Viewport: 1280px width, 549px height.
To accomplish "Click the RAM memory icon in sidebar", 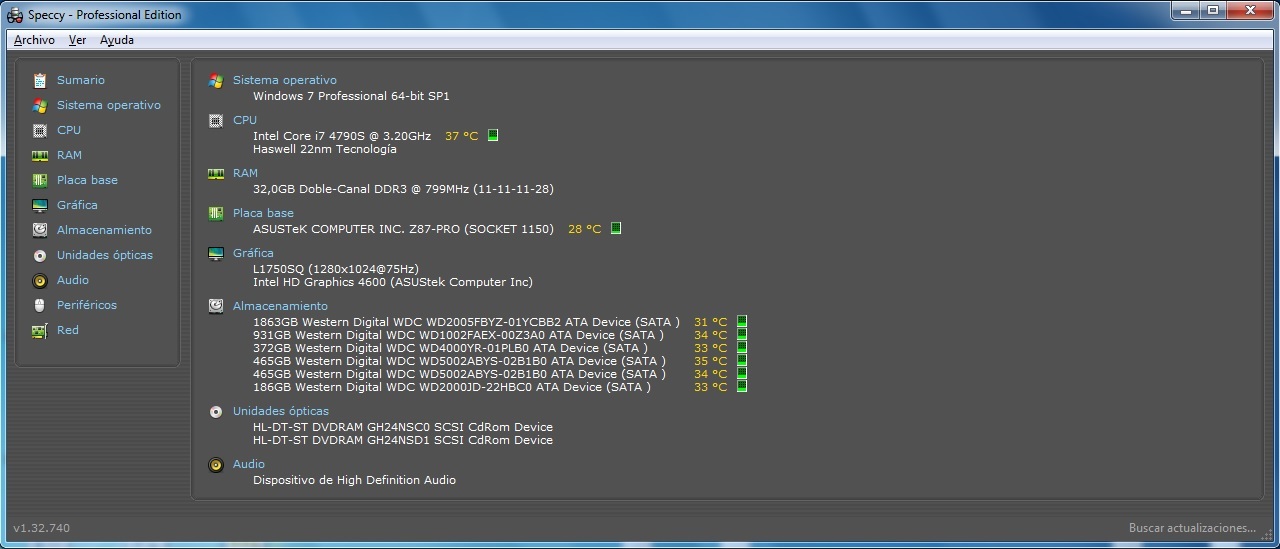I will pos(40,155).
